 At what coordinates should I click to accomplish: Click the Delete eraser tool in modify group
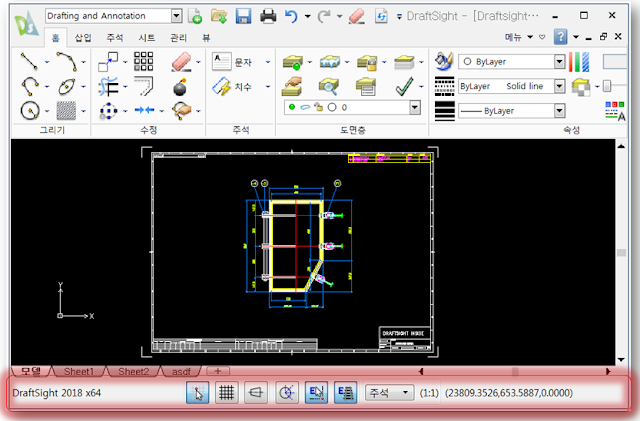point(181,62)
